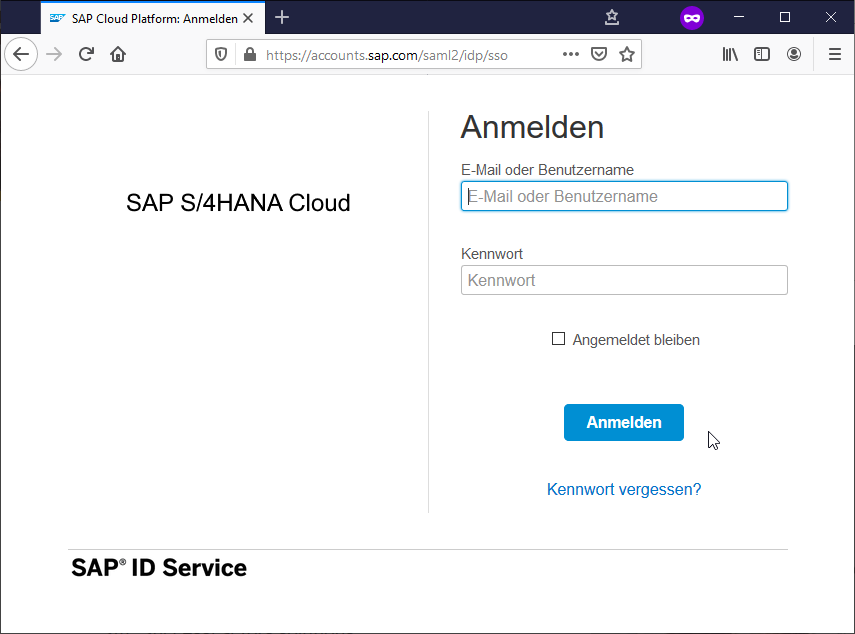Viewport: 855px width, 634px height.
Task: Click the title bar star tray icon
Action: pos(612,17)
